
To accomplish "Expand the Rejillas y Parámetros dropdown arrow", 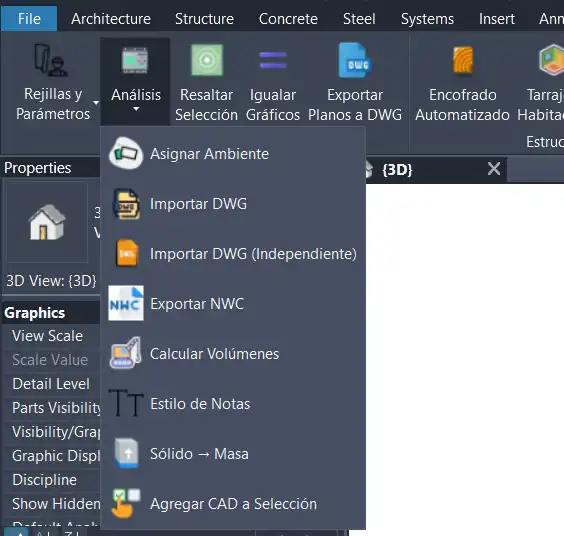I will 96,103.
